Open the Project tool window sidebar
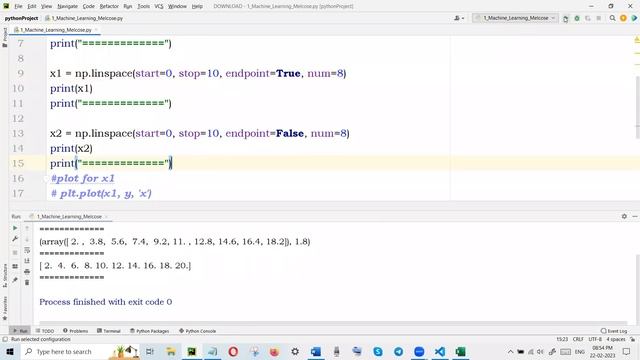Viewport: 640px width, 360px height. [x=4, y=38]
